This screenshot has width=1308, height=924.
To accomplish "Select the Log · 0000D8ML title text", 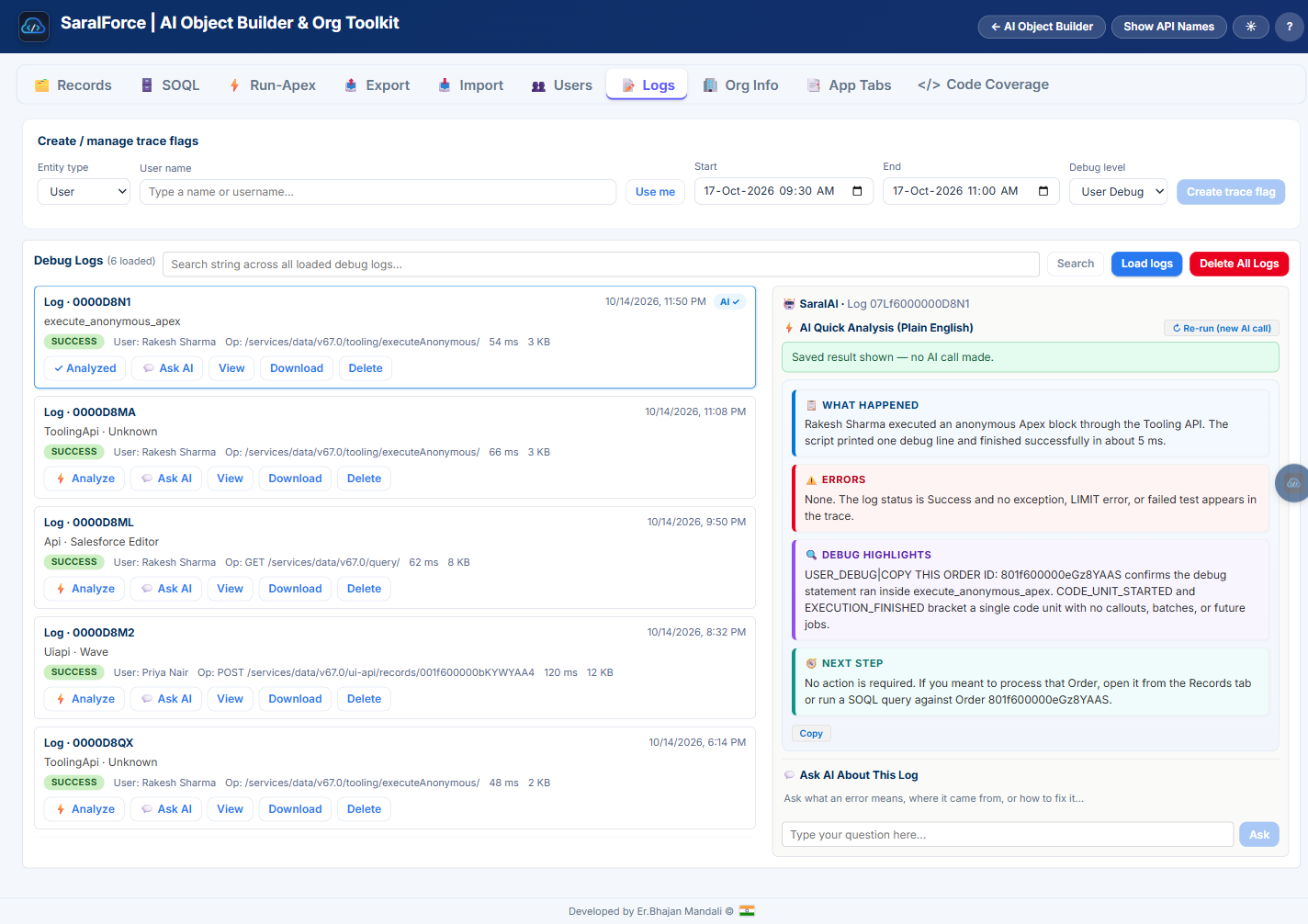I will (x=89, y=523).
